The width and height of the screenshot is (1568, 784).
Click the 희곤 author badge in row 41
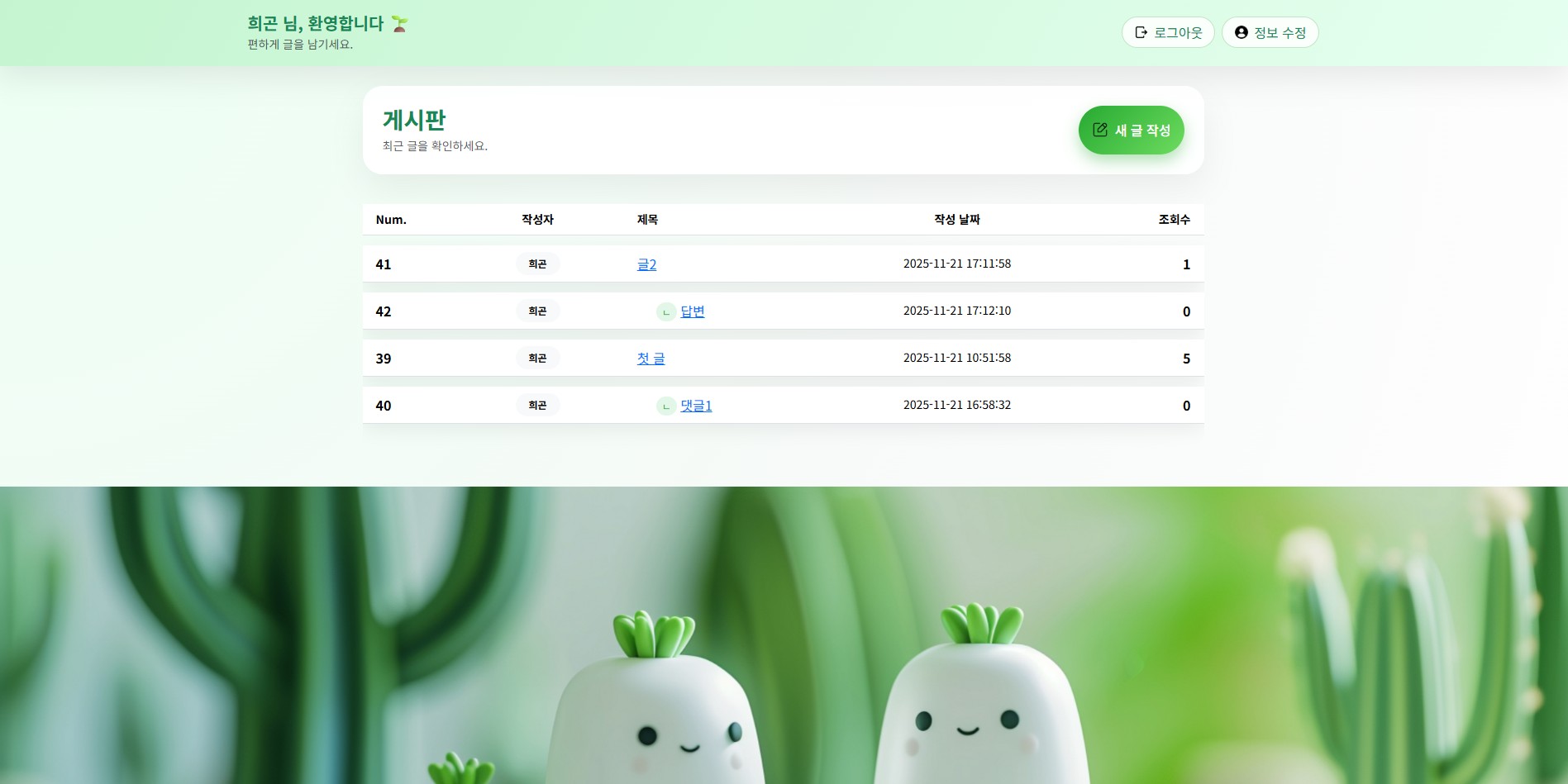(537, 264)
